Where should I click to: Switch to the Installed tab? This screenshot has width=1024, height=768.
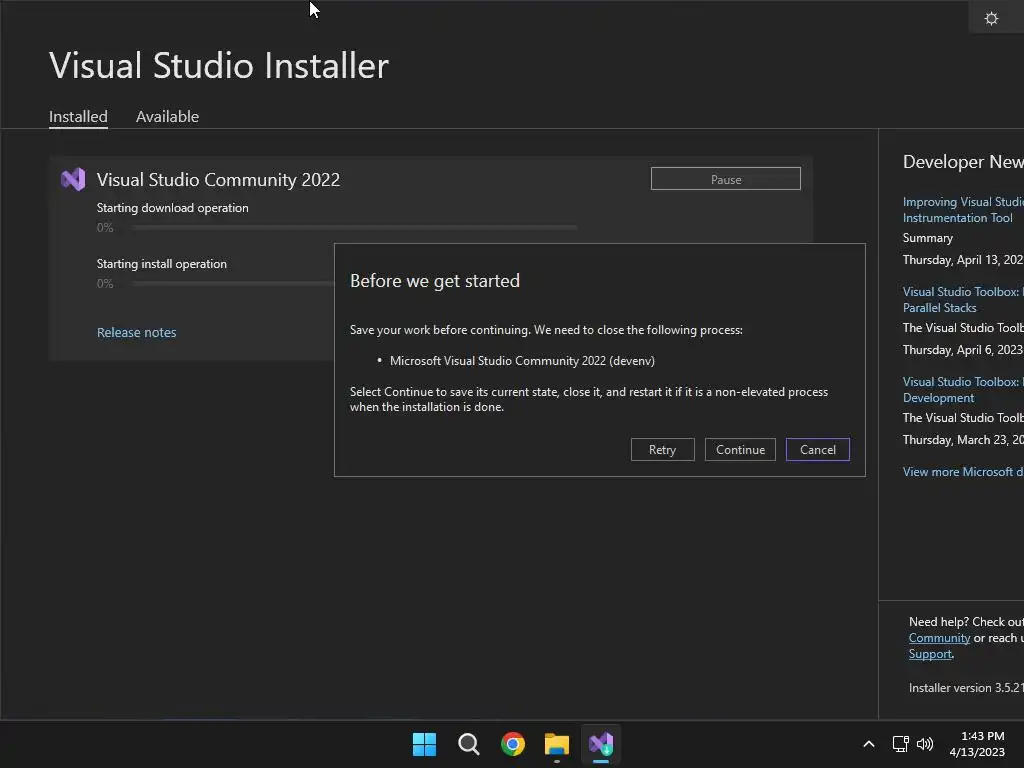[x=78, y=117]
